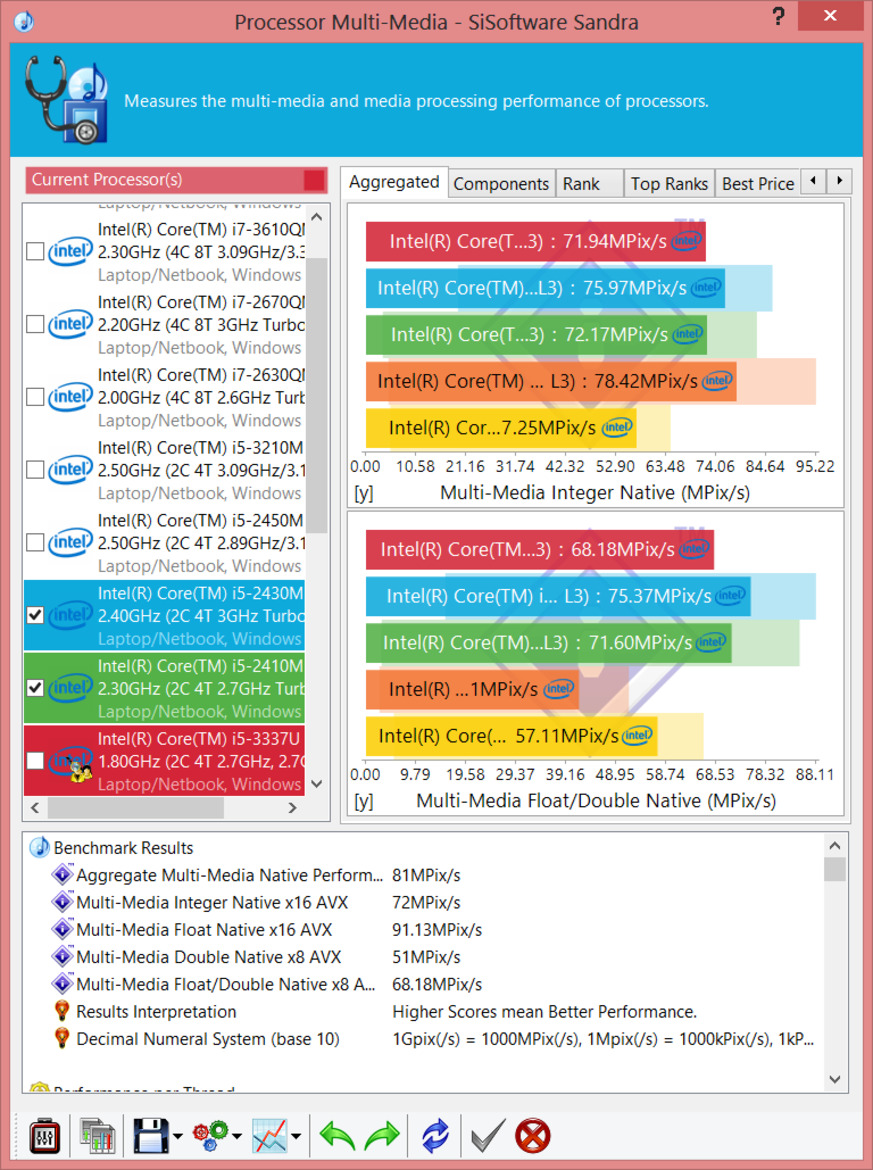Open the dropdown arrow next to gears icon

coord(237,1137)
